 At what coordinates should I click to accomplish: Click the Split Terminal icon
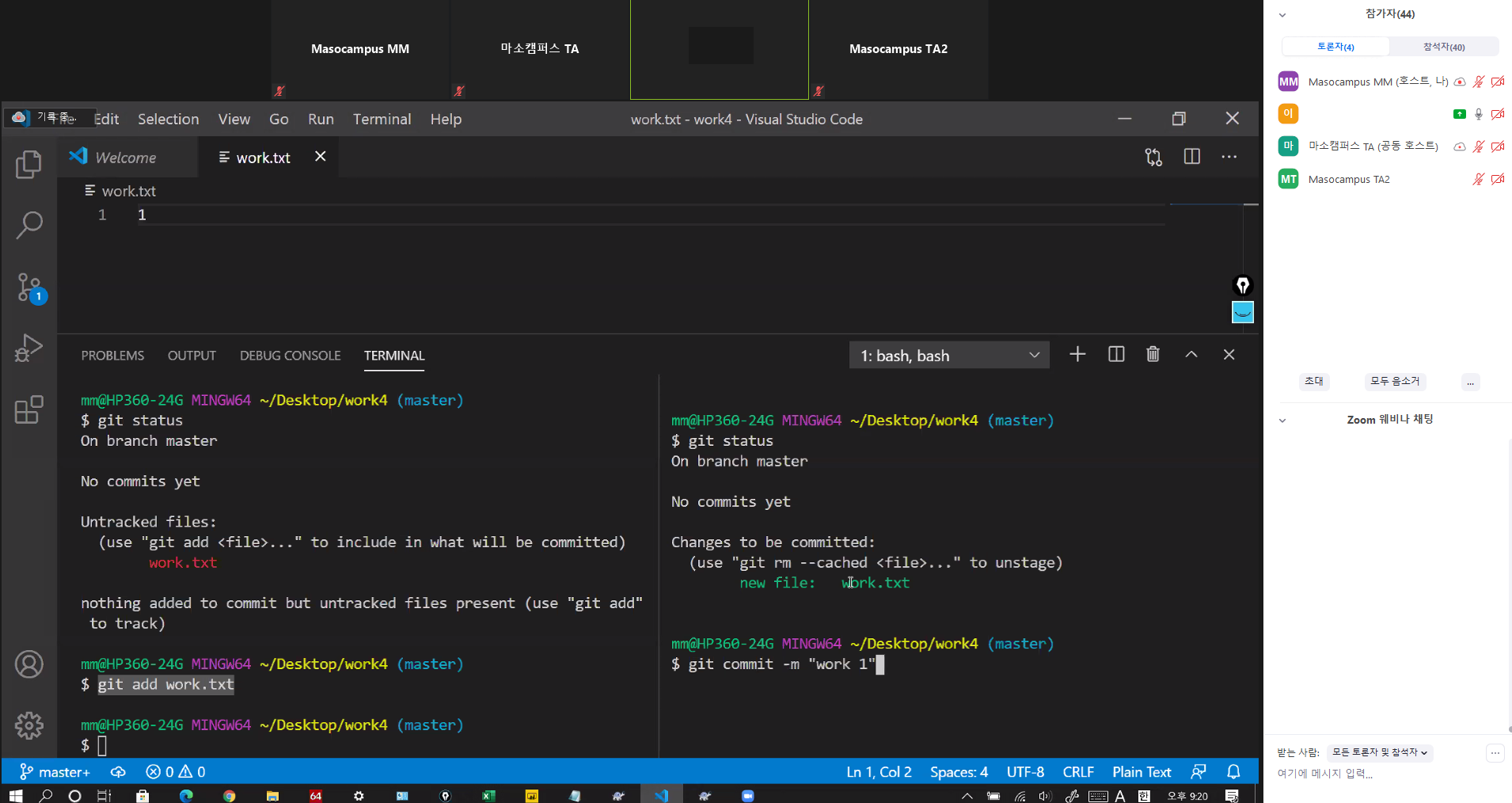[x=1116, y=355]
